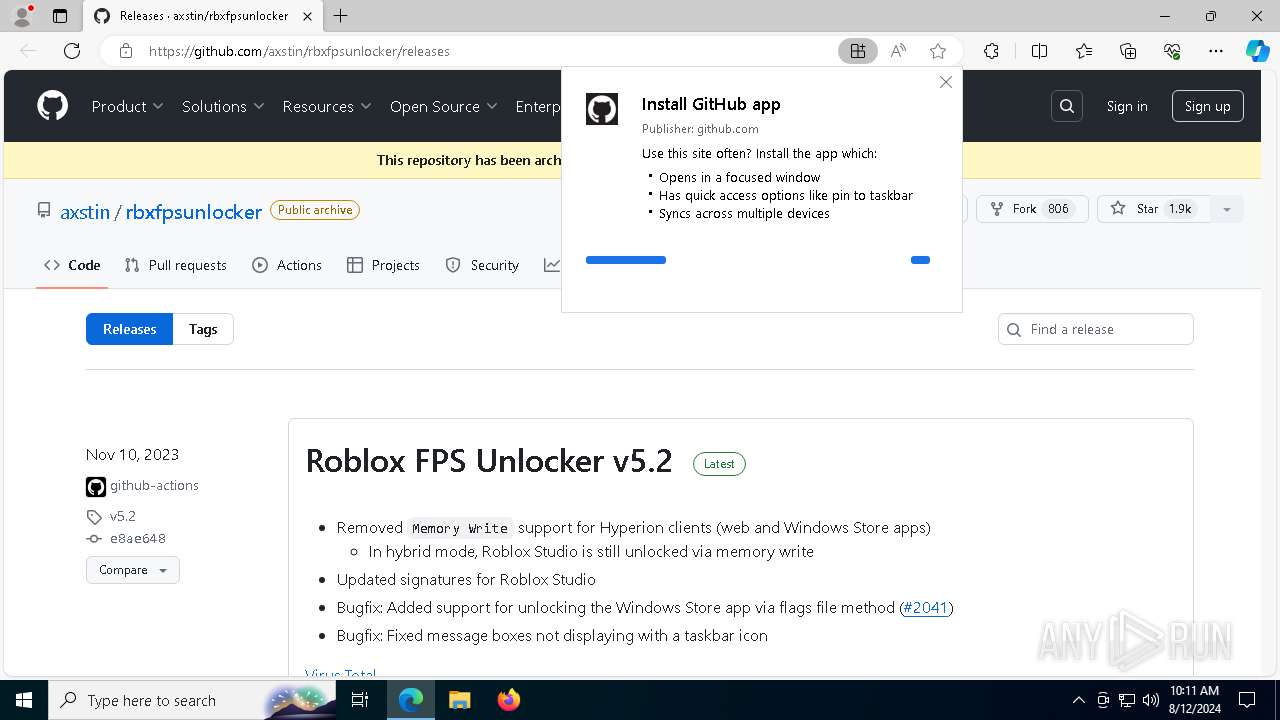The width and height of the screenshot is (1280, 720).
Task: Open Roblox FPS Unlocker v5.2 release title
Action: coord(489,461)
